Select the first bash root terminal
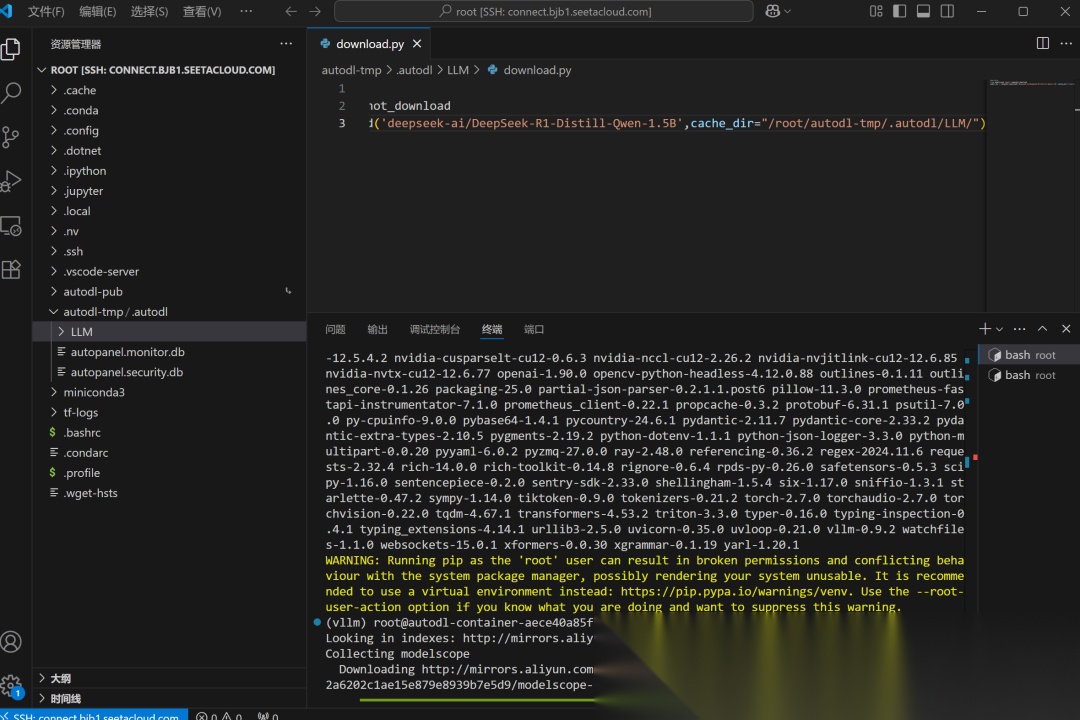The height and width of the screenshot is (720, 1080). 1029,355
